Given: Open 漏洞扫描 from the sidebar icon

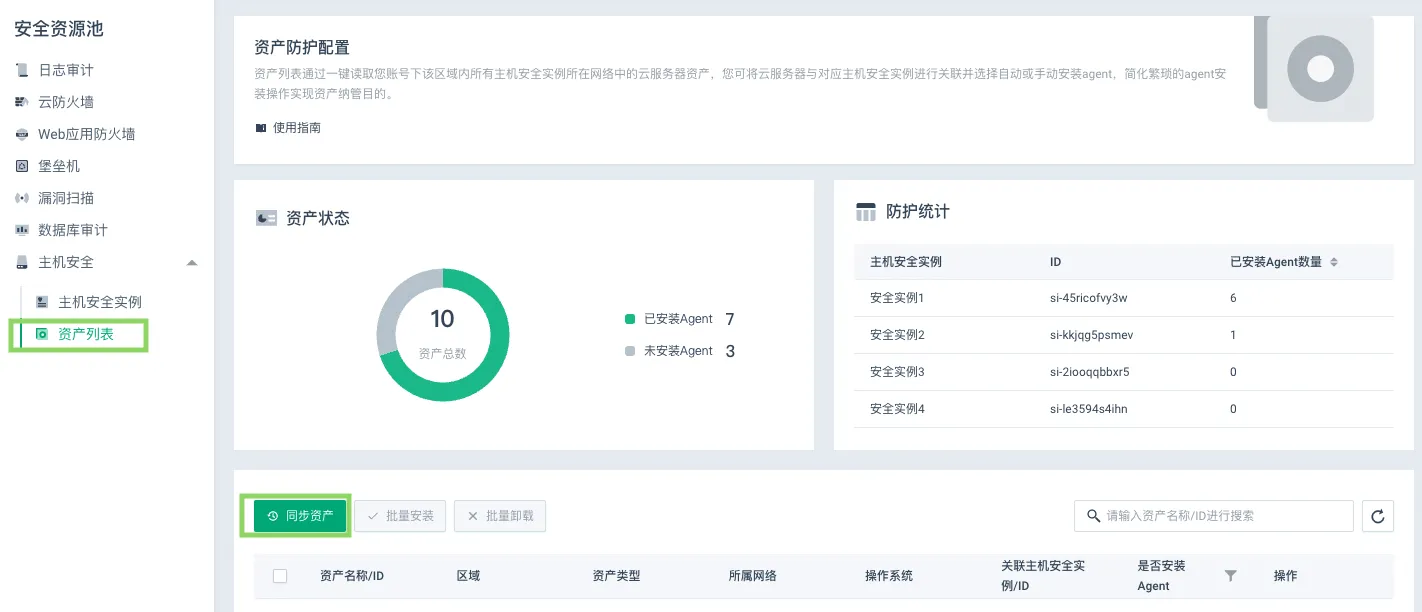Looking at the screenshot, I should [21, 197].
